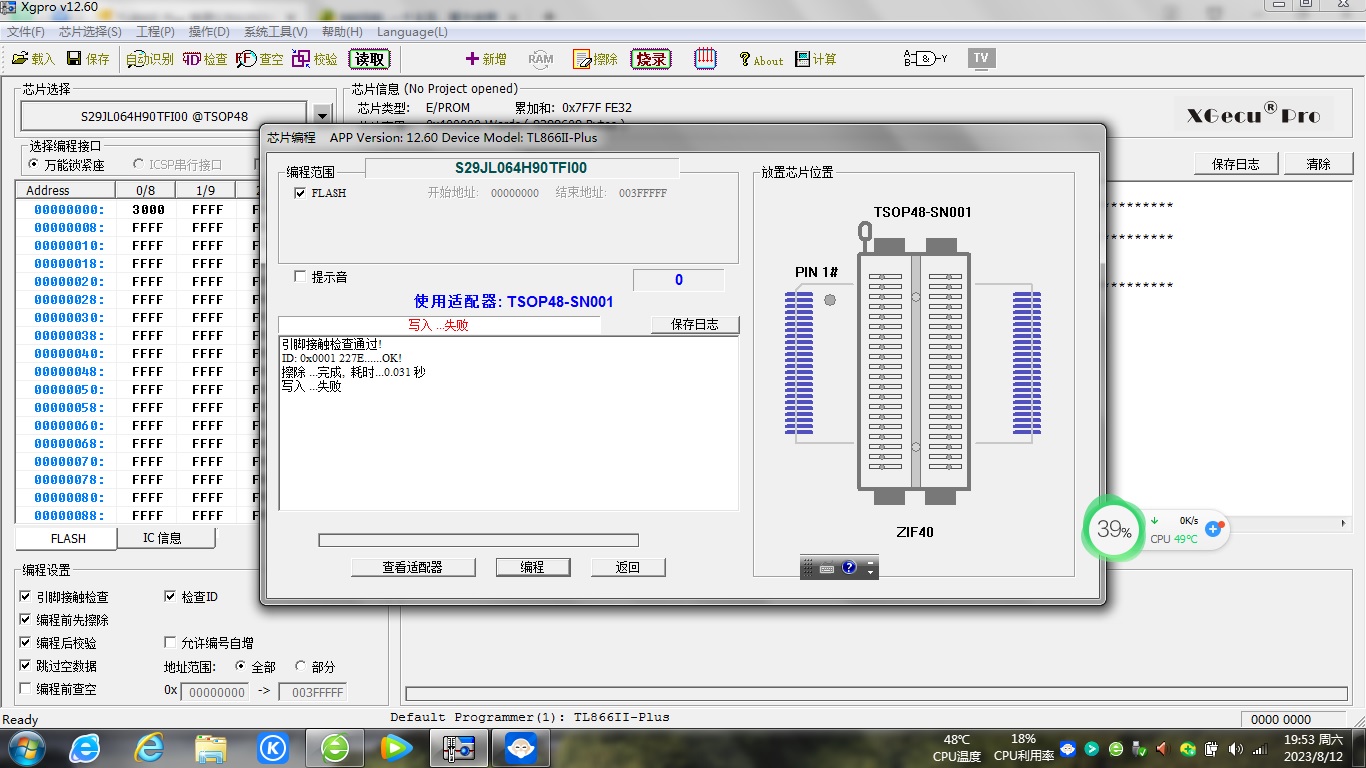
Task: Toggle the 提示音 (beep sound) checkbox
Action: pos(300,277)
